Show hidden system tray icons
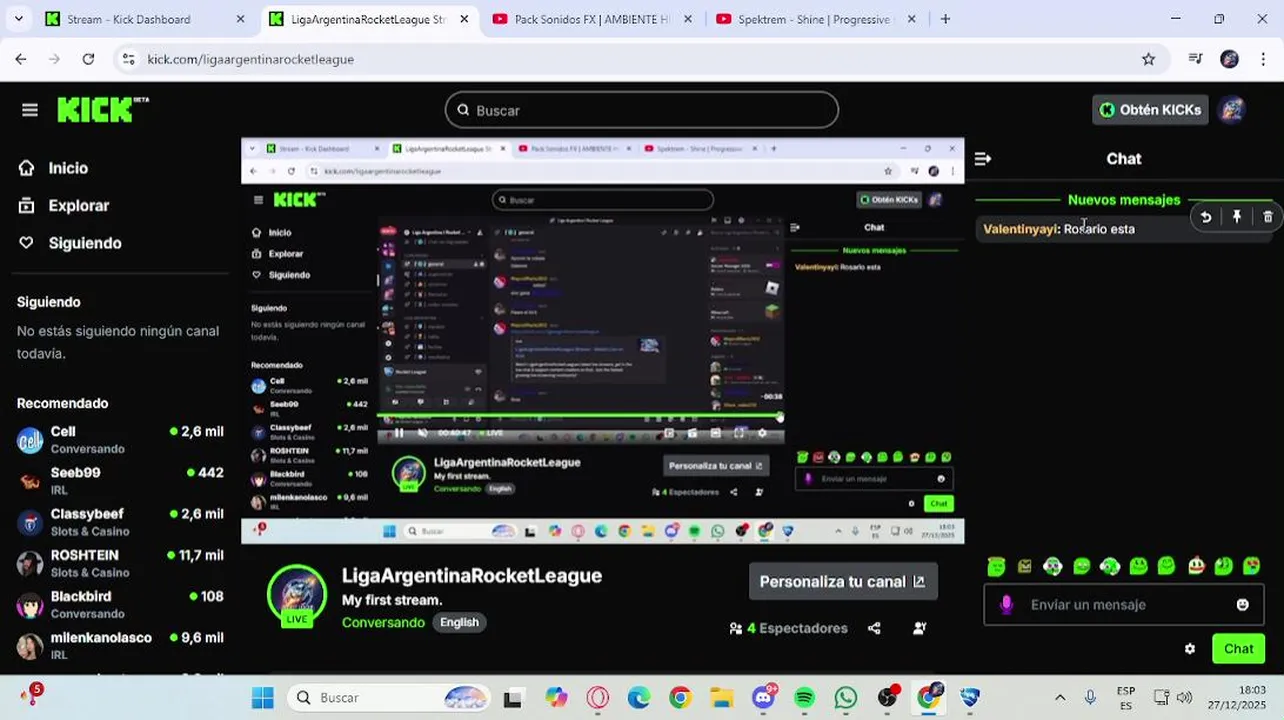 coord(1060,698)
